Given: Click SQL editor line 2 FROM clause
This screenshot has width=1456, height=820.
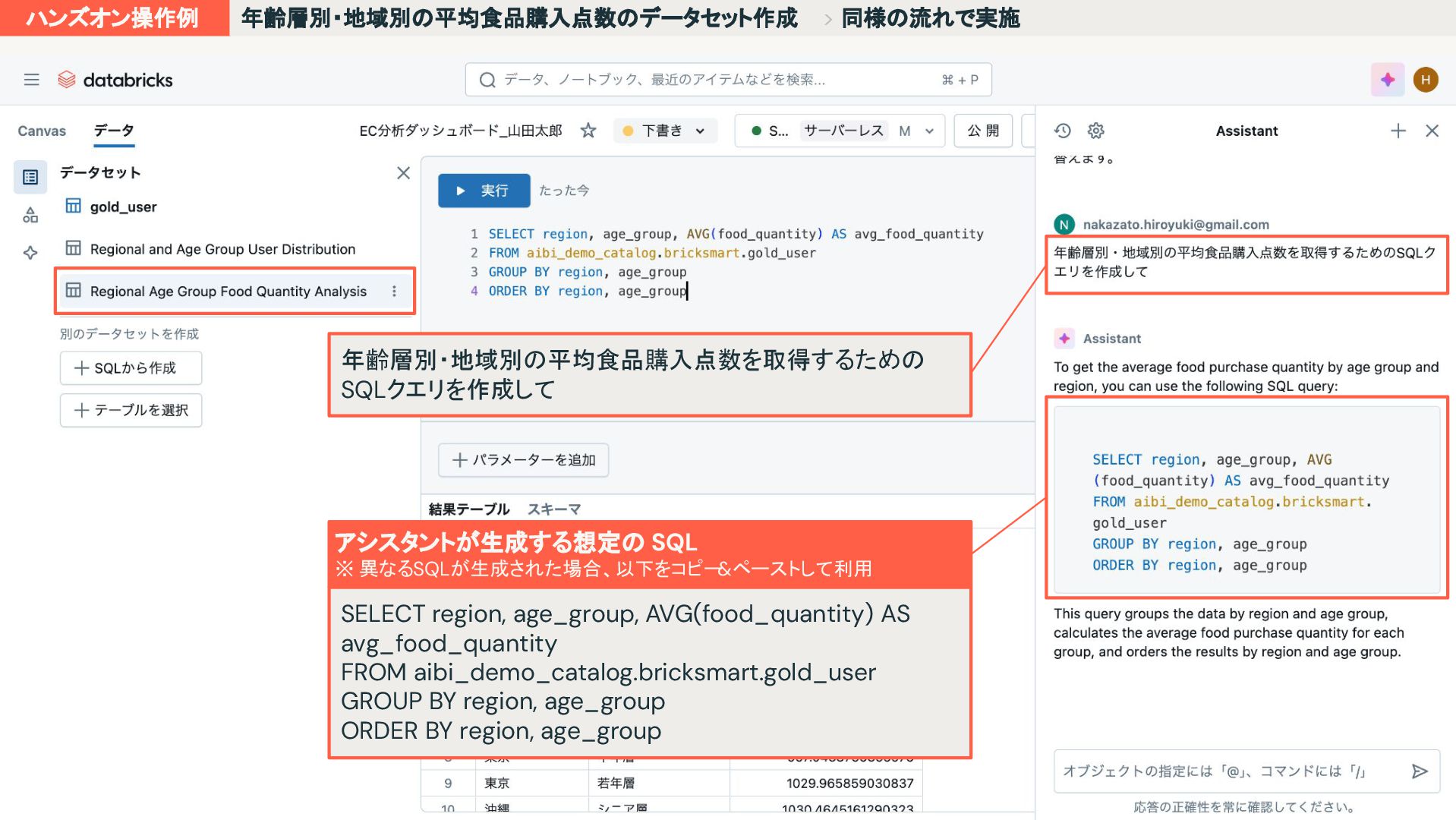Looking at the screenshot, I should (652, 253).
